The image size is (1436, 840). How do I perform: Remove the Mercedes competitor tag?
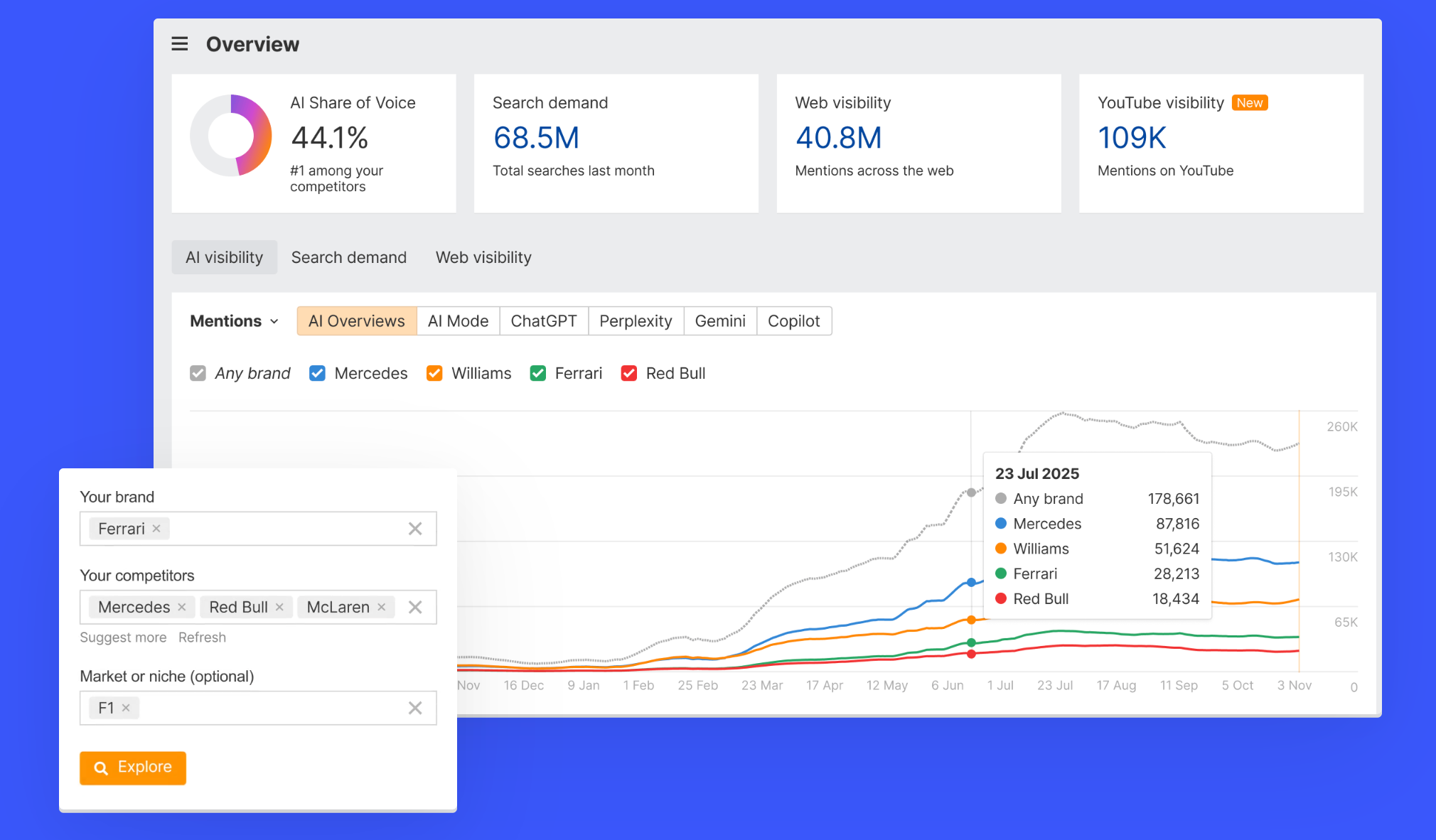pyautogui.click(x=182, y=607)
